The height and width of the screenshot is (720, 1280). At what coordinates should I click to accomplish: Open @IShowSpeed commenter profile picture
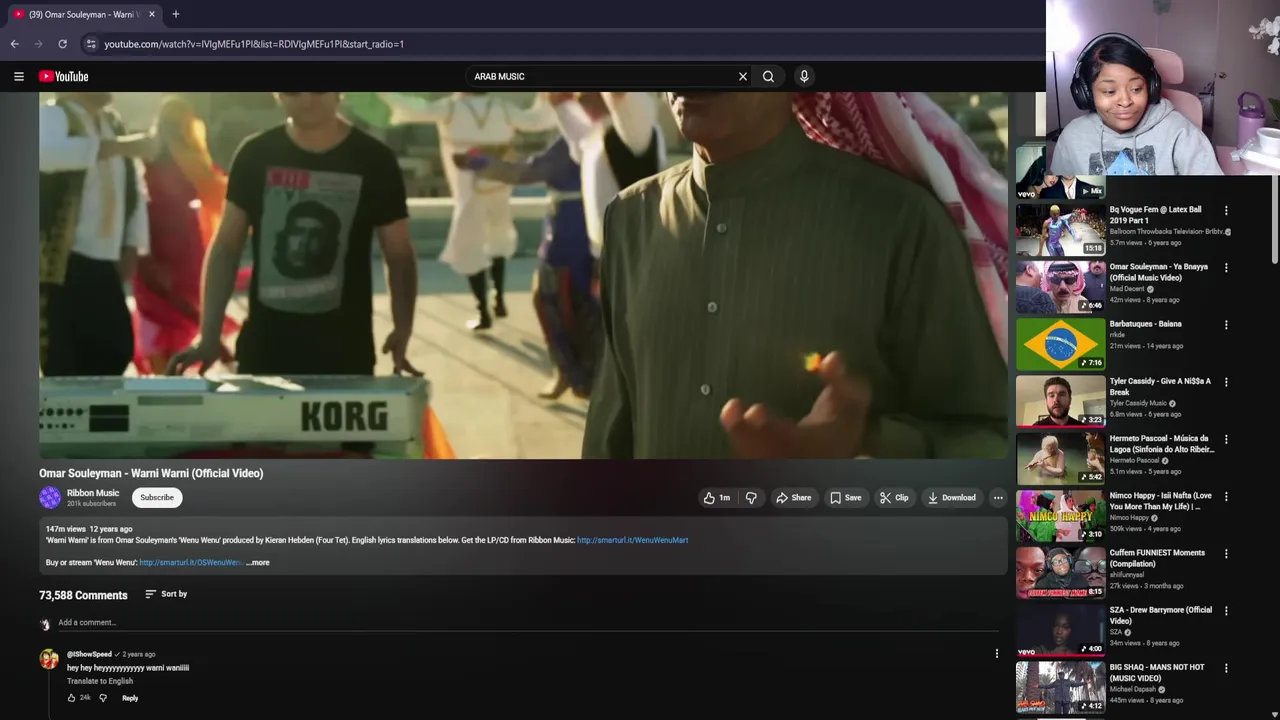click(49, 659)
